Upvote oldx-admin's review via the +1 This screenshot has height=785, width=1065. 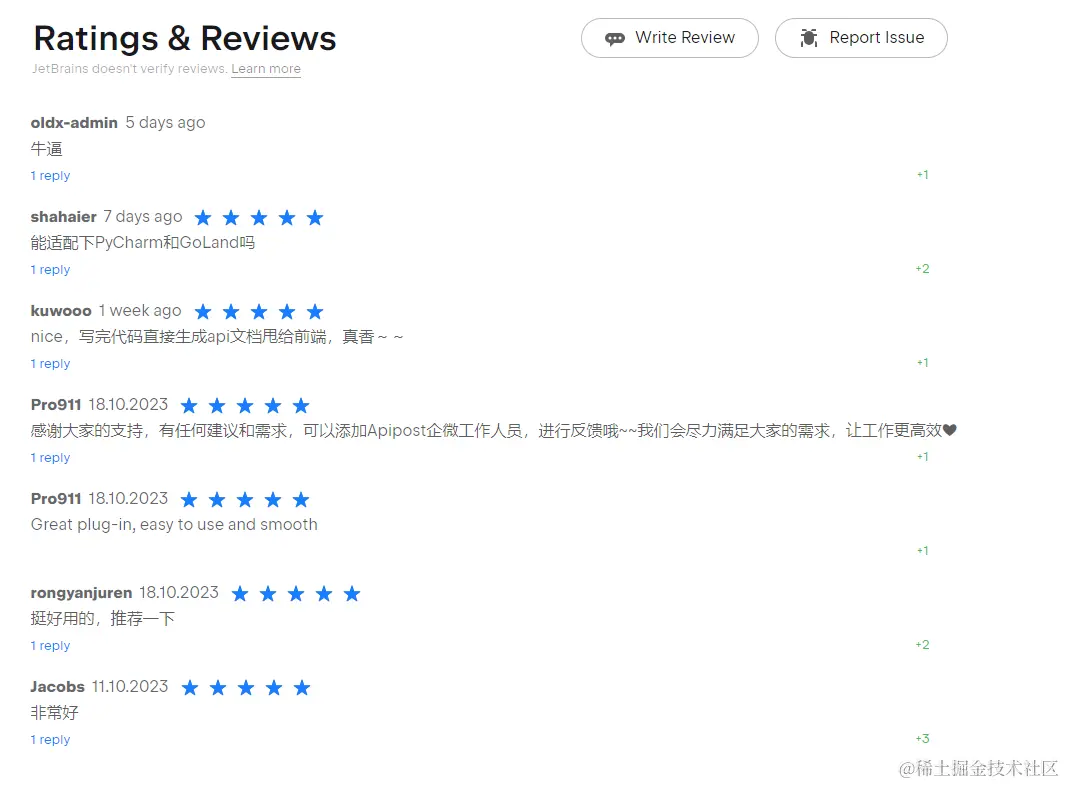point(921,174)
